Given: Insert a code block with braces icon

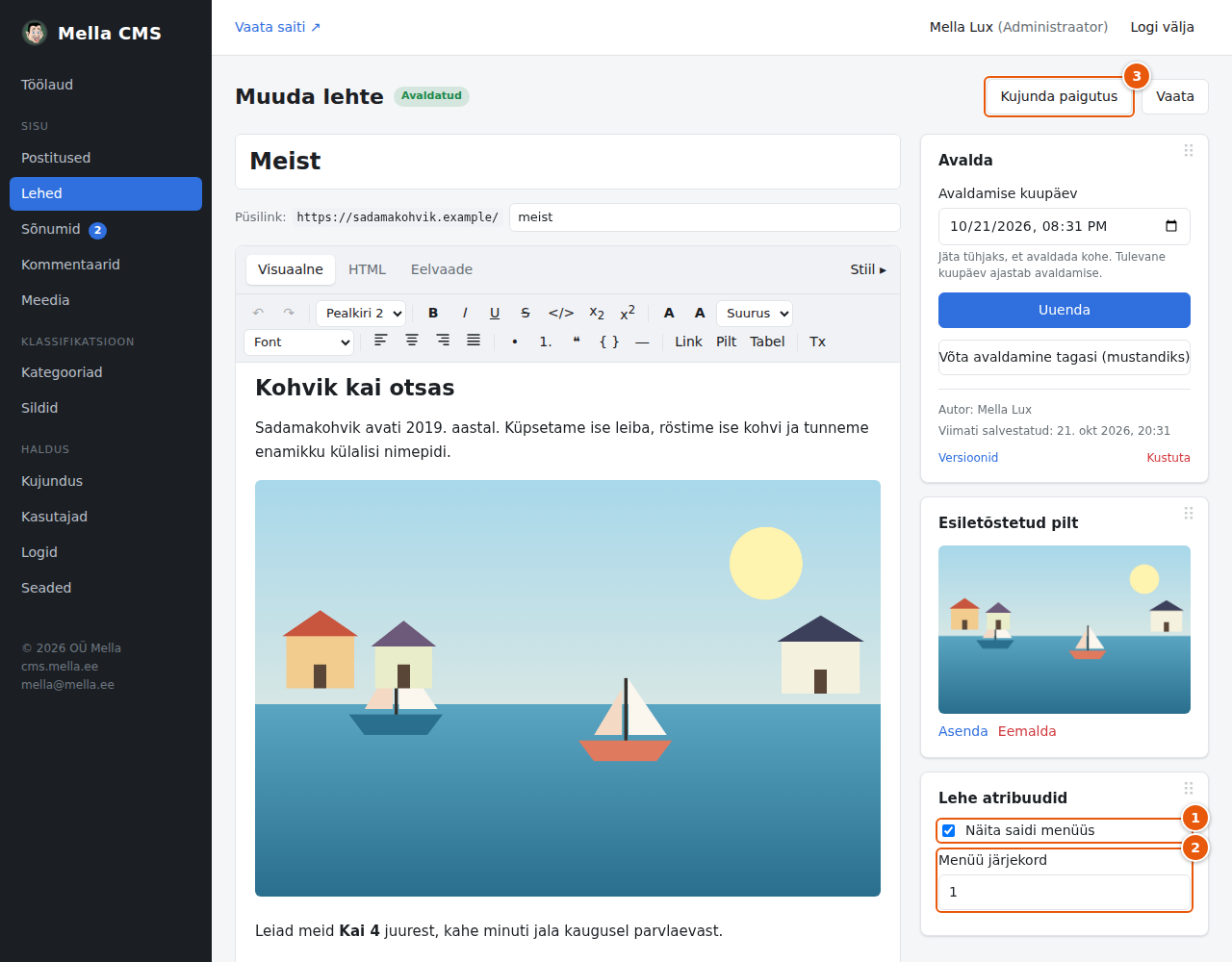Looking at the screenshot, I should [609, 342].
